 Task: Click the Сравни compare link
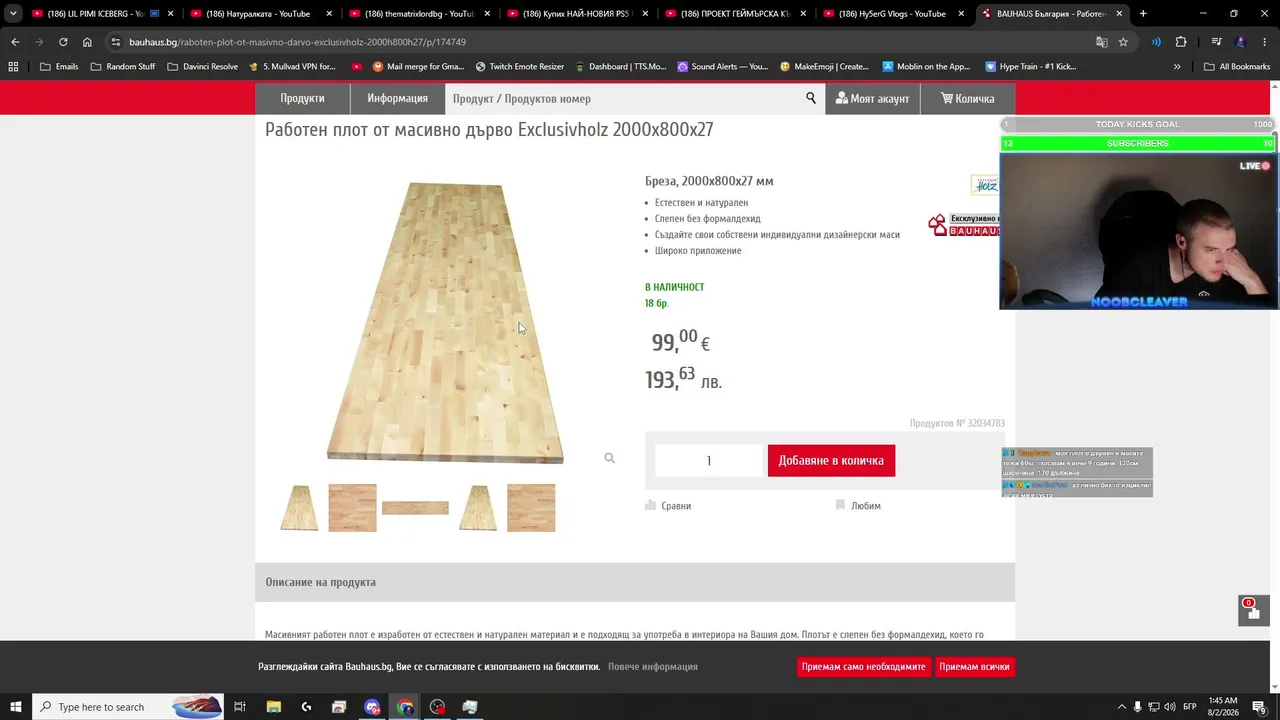[x=668, y=506]
